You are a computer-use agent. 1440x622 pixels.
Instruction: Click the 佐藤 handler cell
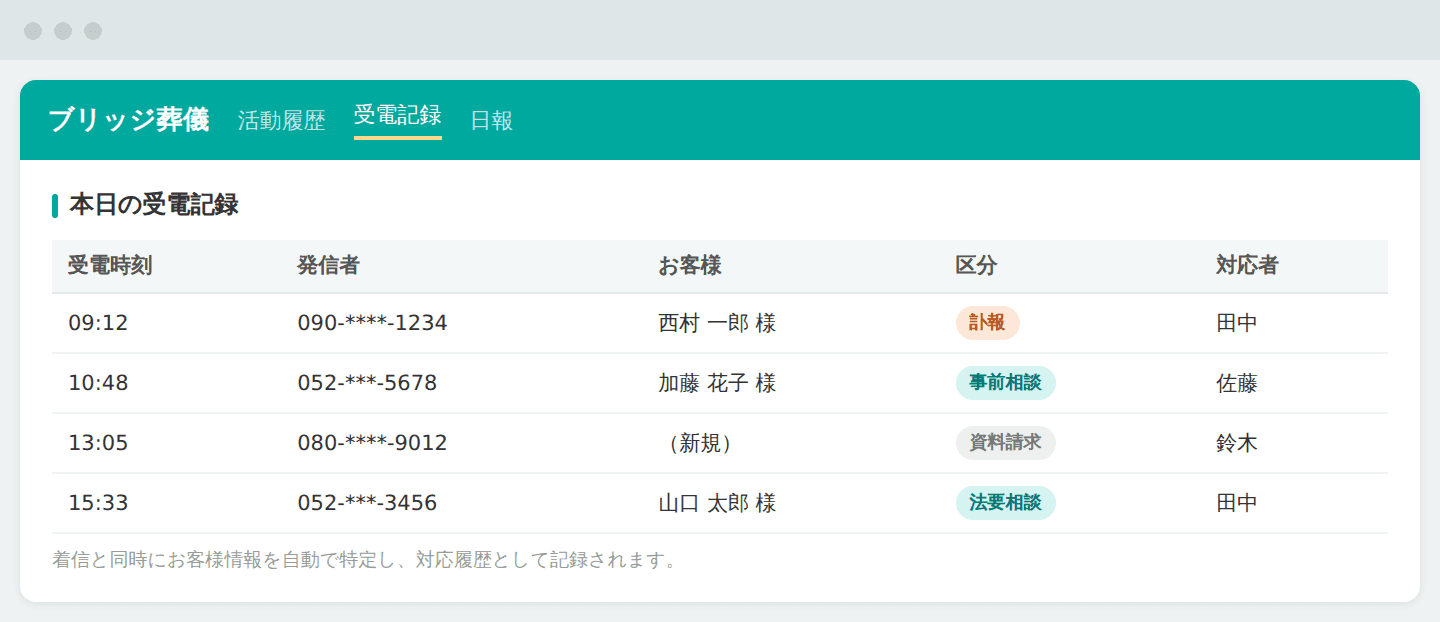pos(1237,383)
